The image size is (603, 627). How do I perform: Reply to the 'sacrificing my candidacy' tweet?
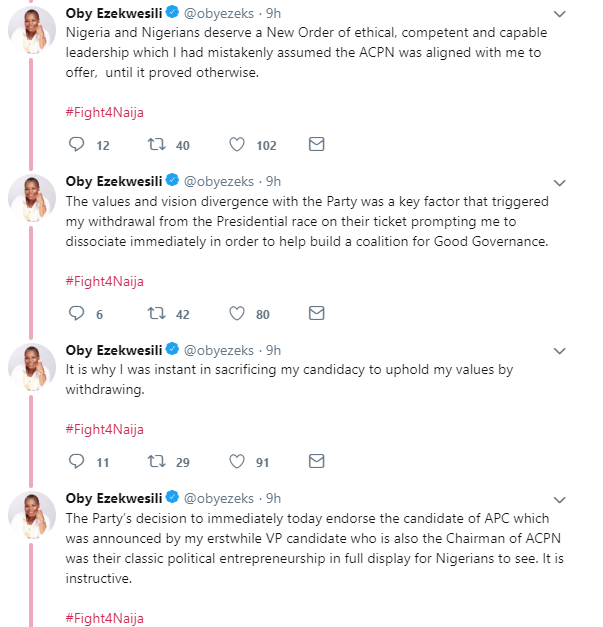click(77, 462)
